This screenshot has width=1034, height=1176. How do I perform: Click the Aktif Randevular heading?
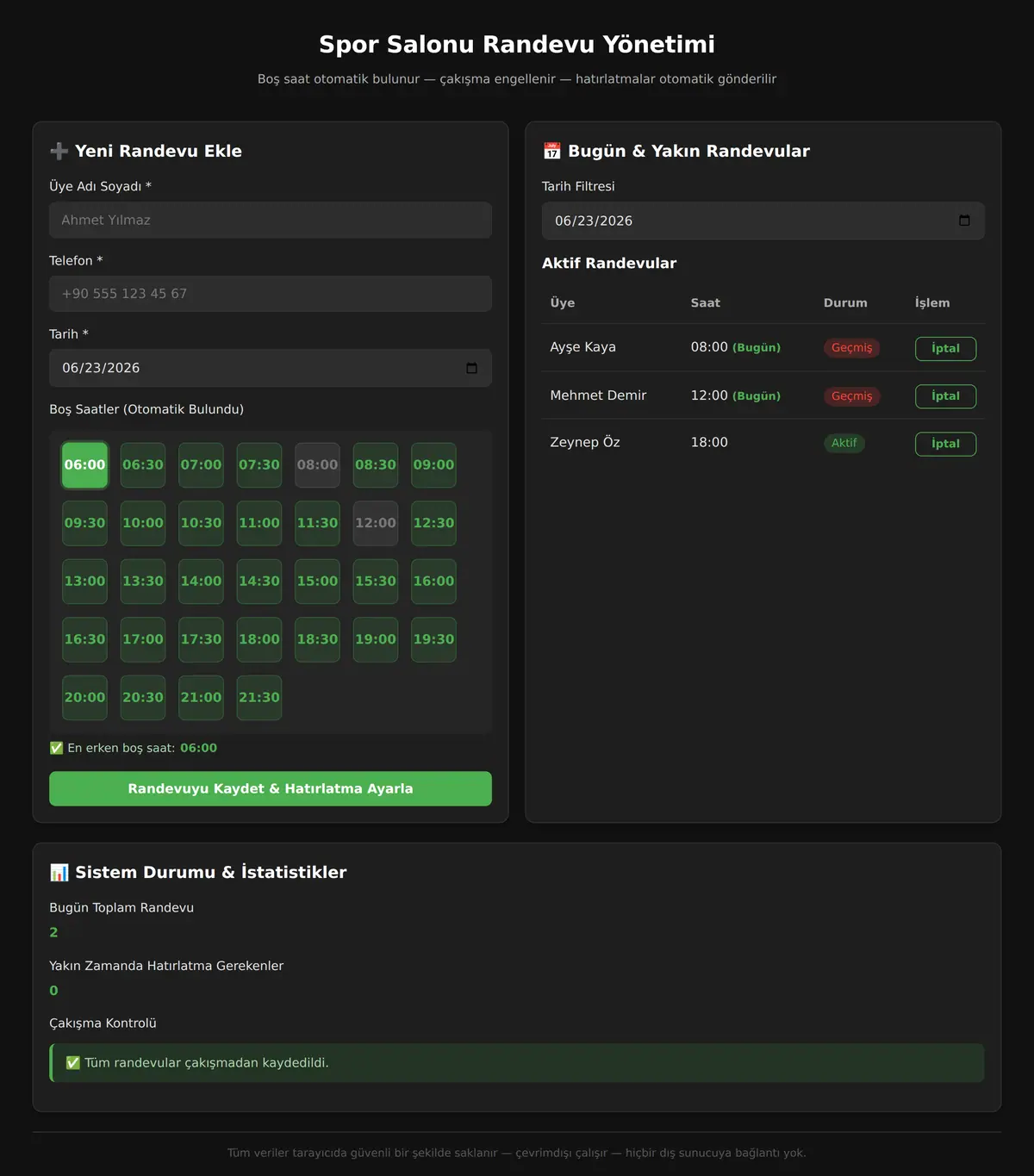tap(609, 264)
